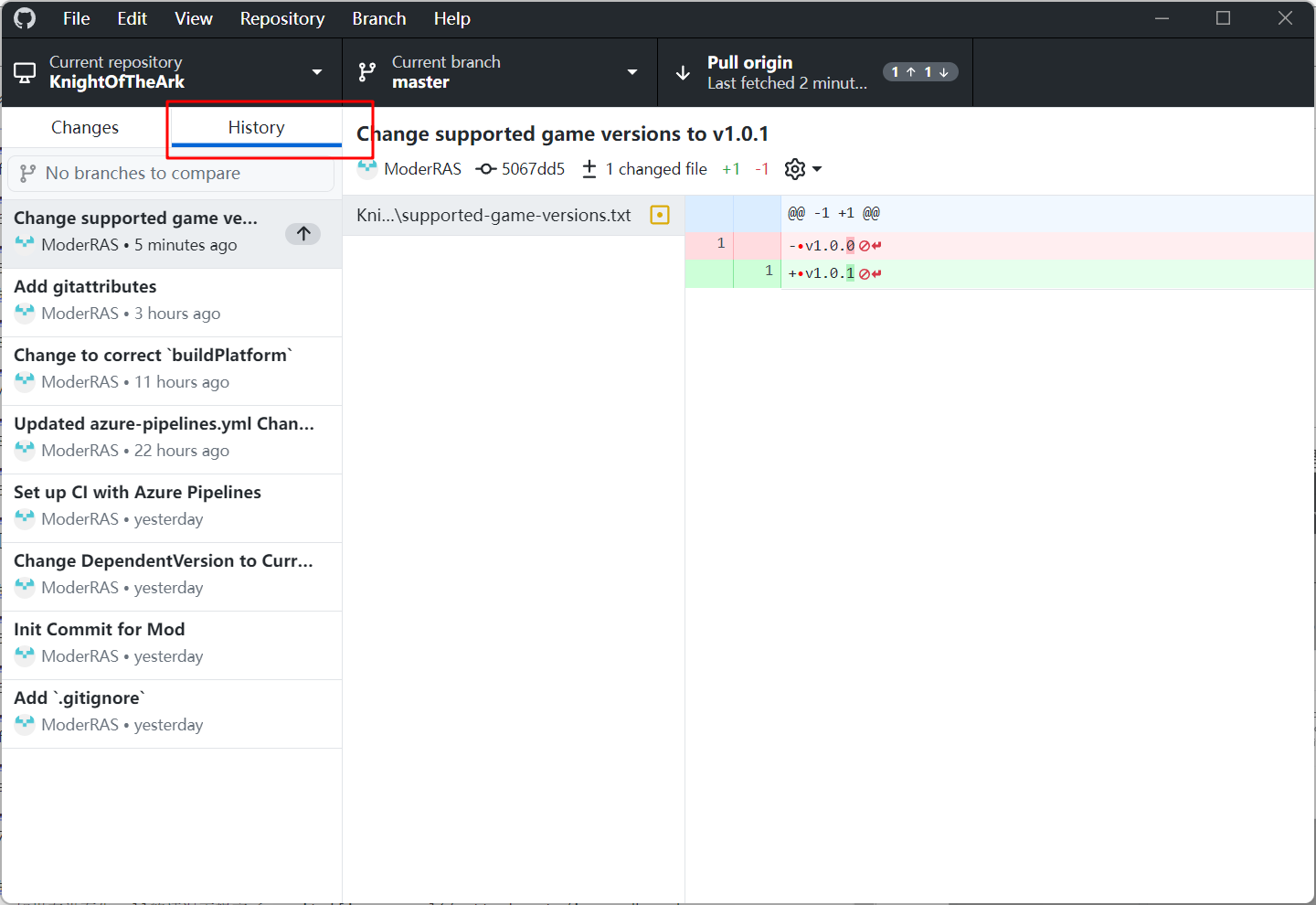Switch to the Changes tab
The image size is (1316, 905).
pyautogui.click(x=85, y=128)
